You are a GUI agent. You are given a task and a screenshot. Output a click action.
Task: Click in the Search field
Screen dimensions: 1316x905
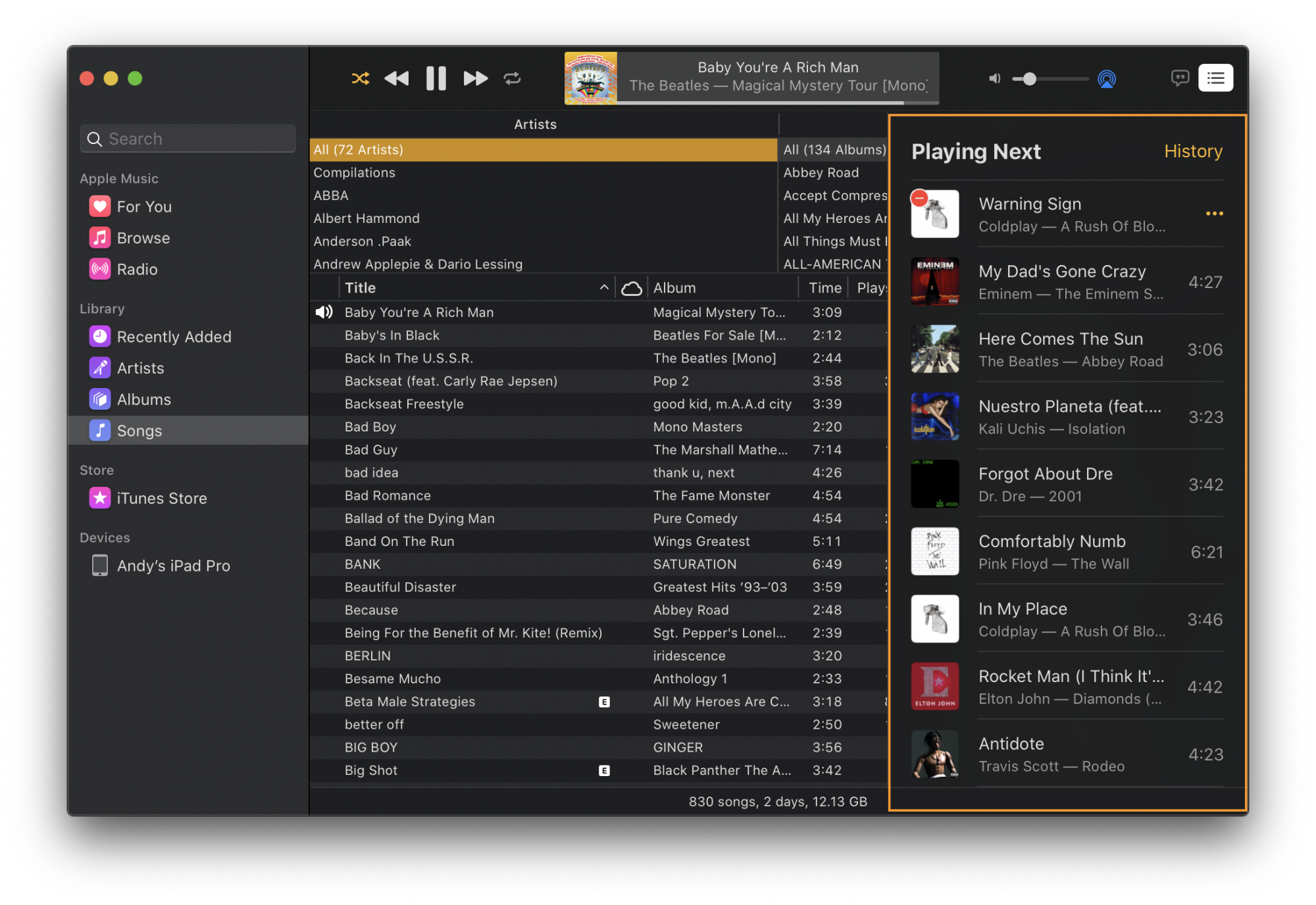pos(188,139)
